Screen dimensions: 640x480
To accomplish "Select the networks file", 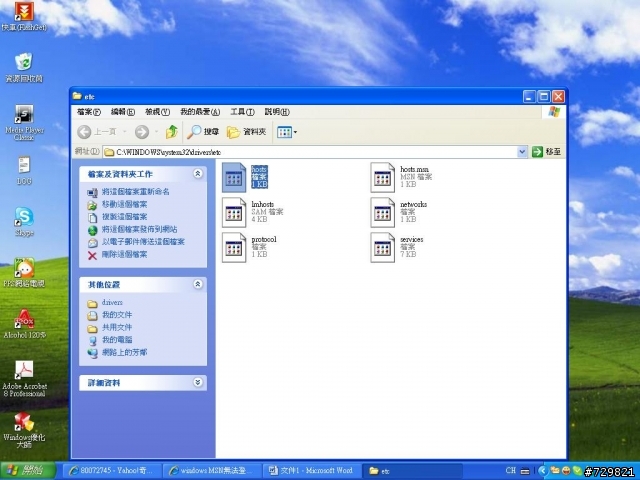I will pyautogui.click(x=399, y=212).
